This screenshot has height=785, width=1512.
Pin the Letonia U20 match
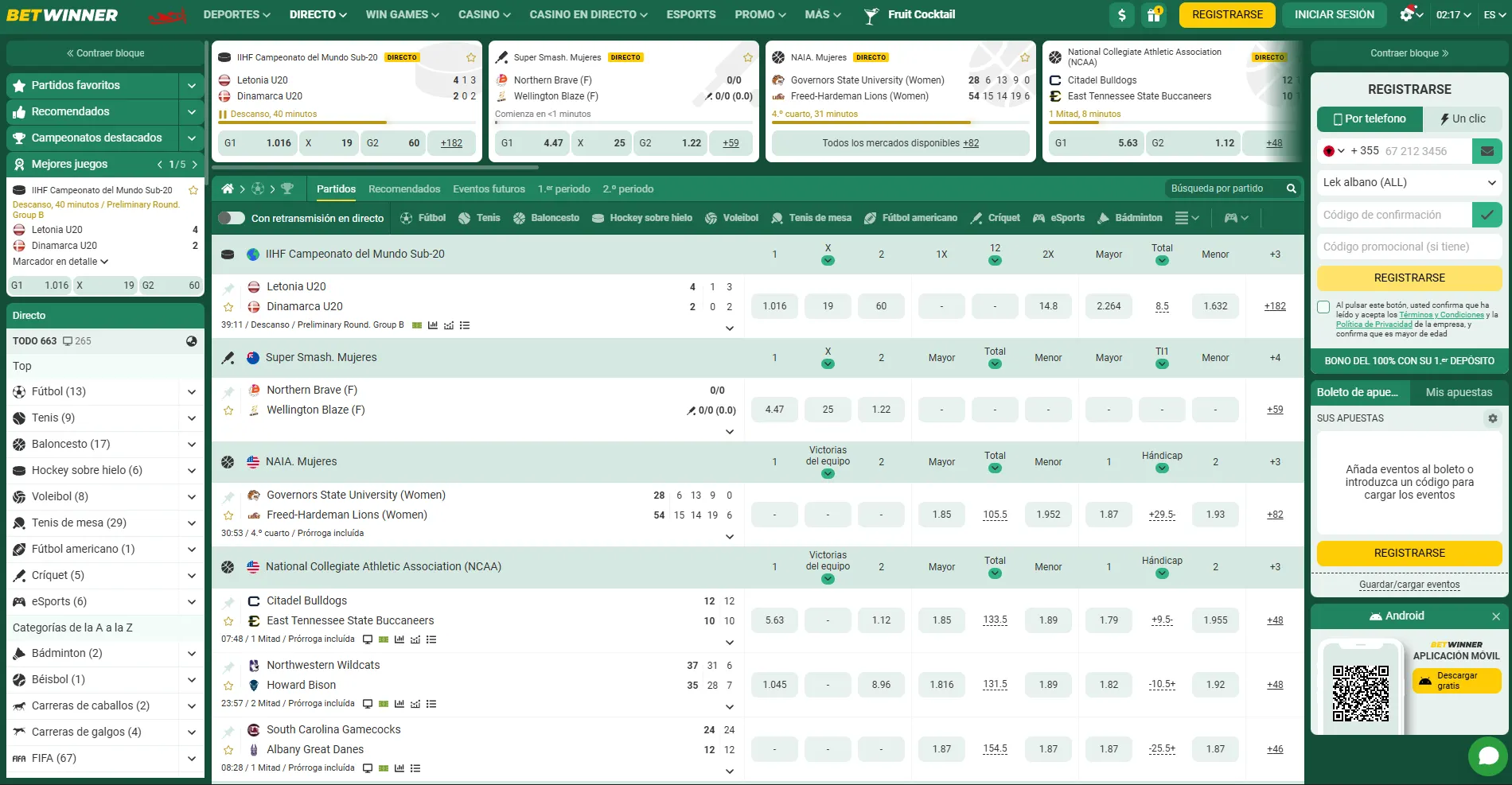coord(228,288)
